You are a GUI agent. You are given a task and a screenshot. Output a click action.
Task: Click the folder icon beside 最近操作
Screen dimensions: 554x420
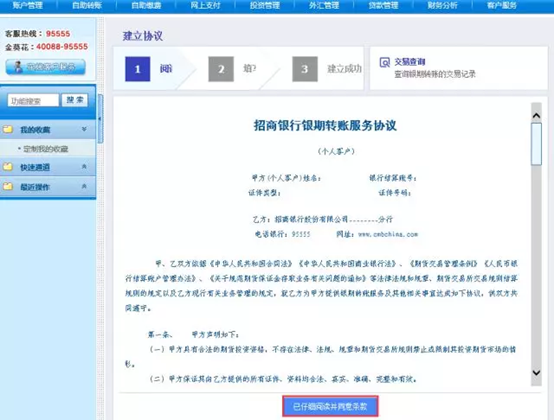(x=8, y=186)
